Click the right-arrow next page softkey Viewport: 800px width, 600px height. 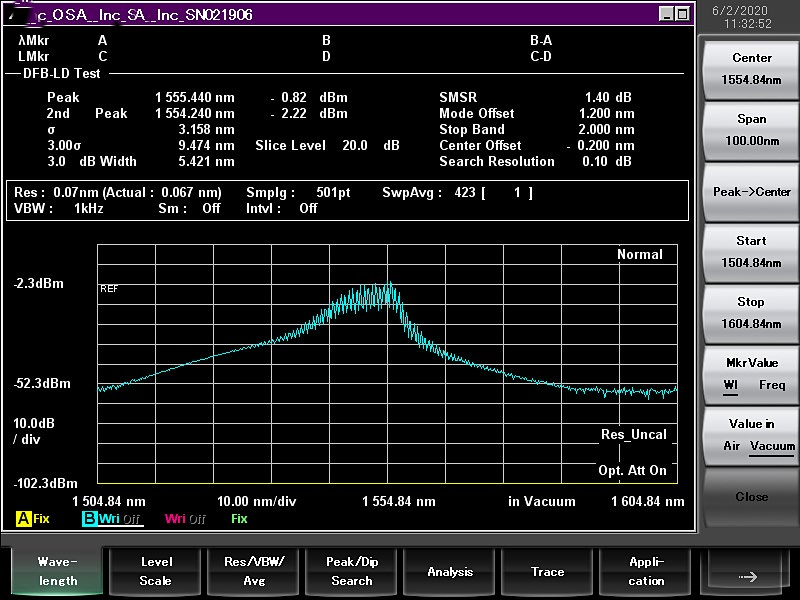[746, 577]
